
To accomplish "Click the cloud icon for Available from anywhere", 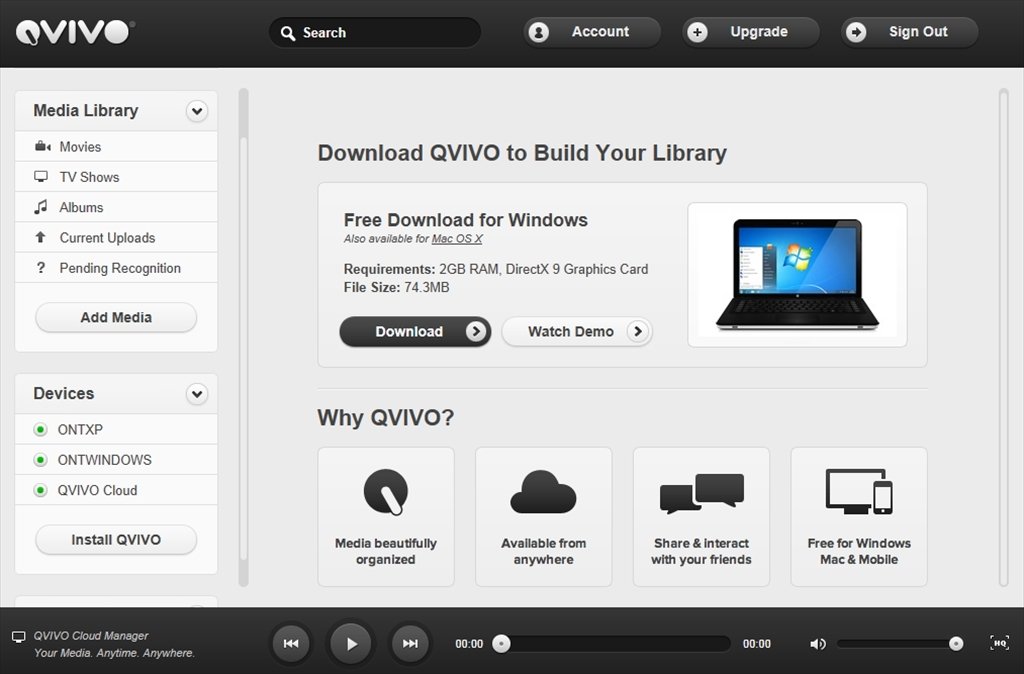I will [x=543, y=492].
